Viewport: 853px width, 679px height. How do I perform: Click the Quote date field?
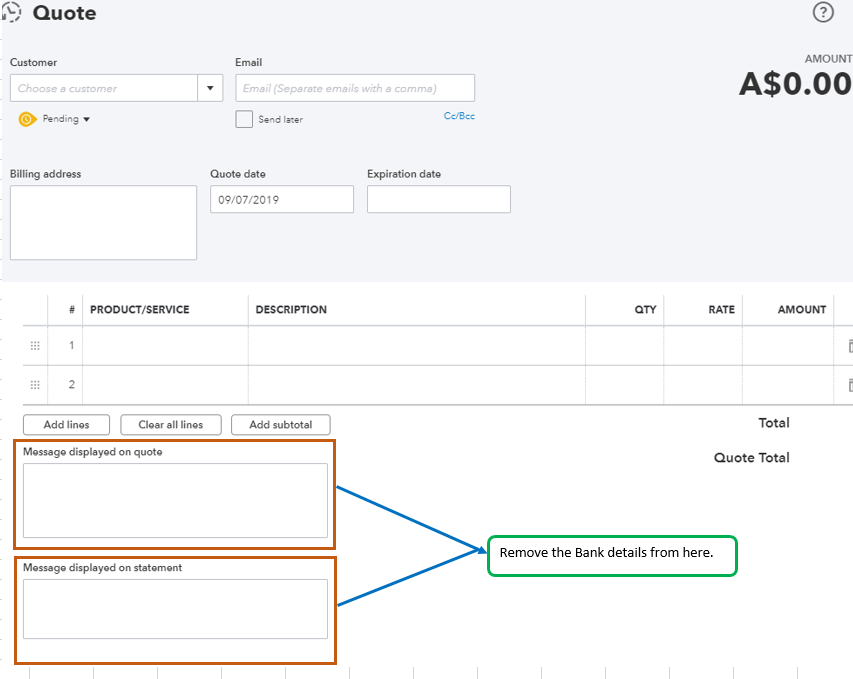(282, 199)
